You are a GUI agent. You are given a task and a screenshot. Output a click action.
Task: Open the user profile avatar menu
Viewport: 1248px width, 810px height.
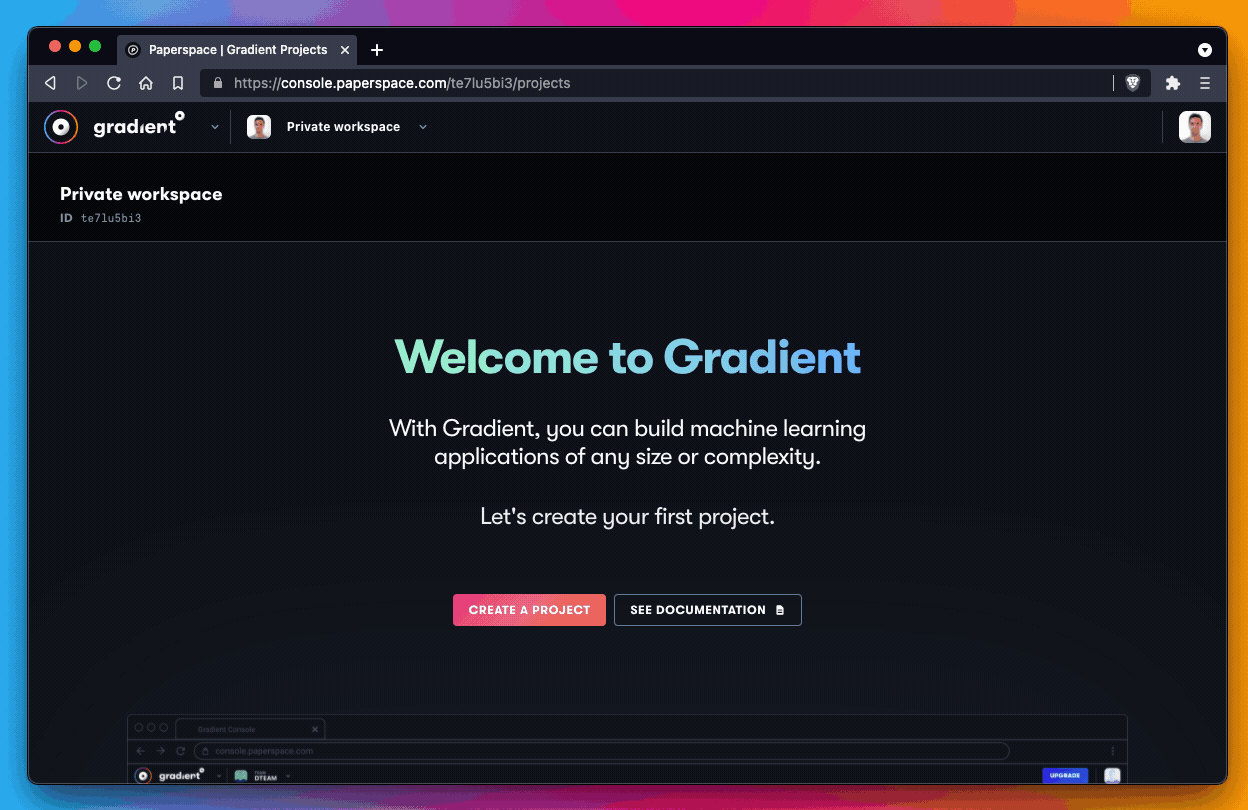pos(1195,127)
